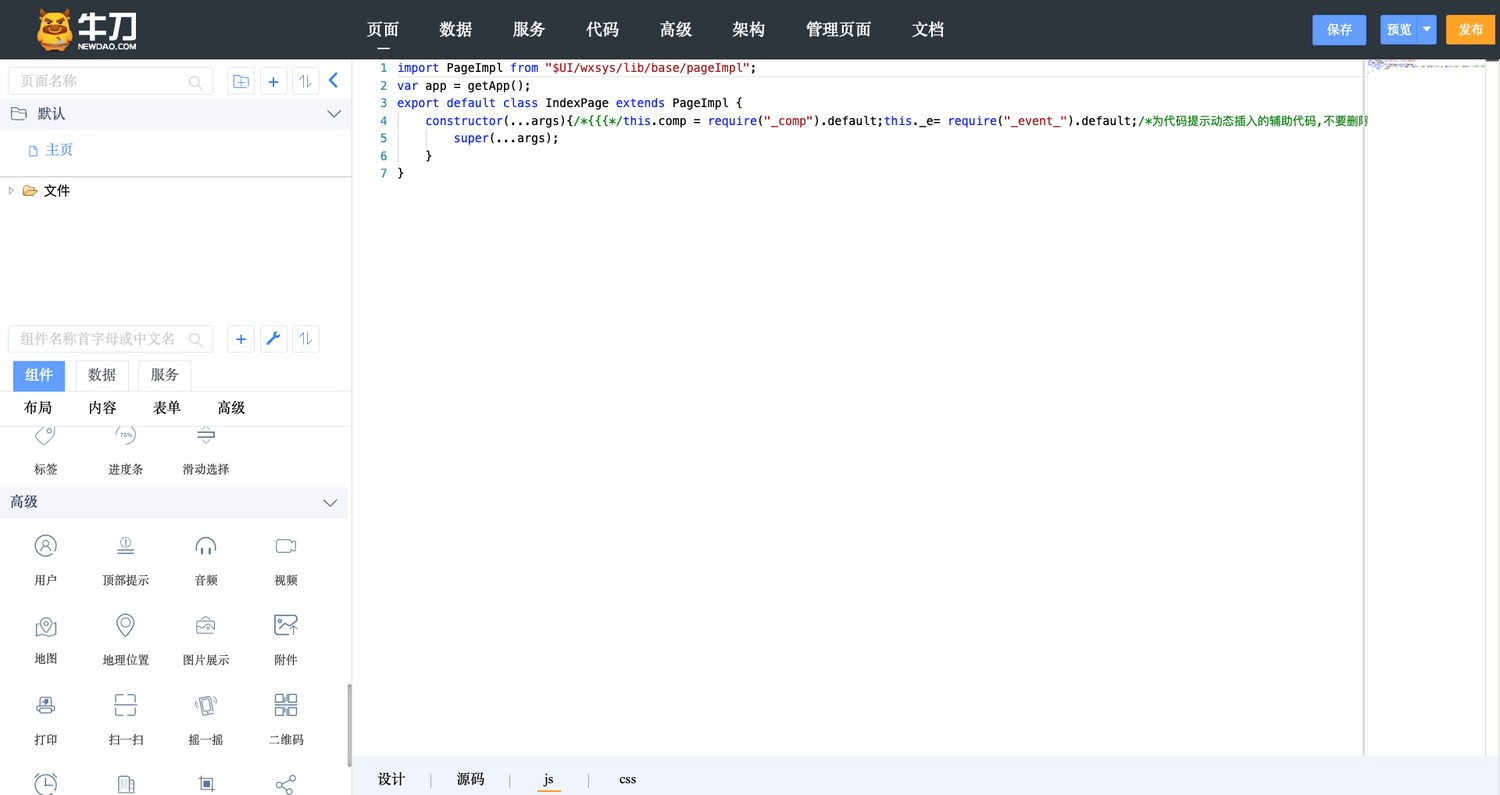
Task: Select the 附件 attachment component
Action: (x=286, y=639)
